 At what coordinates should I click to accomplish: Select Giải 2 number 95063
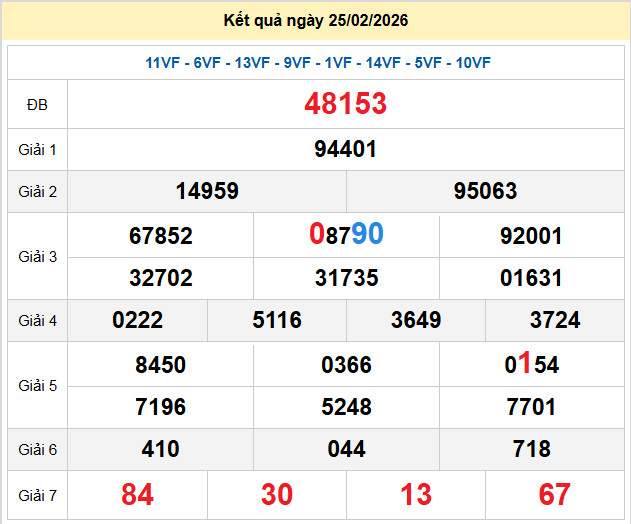click(x=485, y=191)
